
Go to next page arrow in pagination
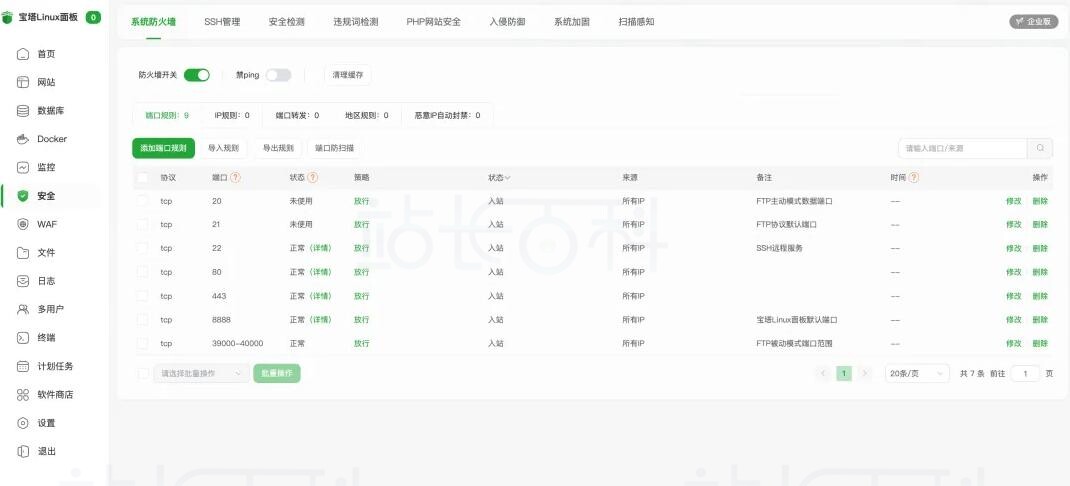click(865, 373)
